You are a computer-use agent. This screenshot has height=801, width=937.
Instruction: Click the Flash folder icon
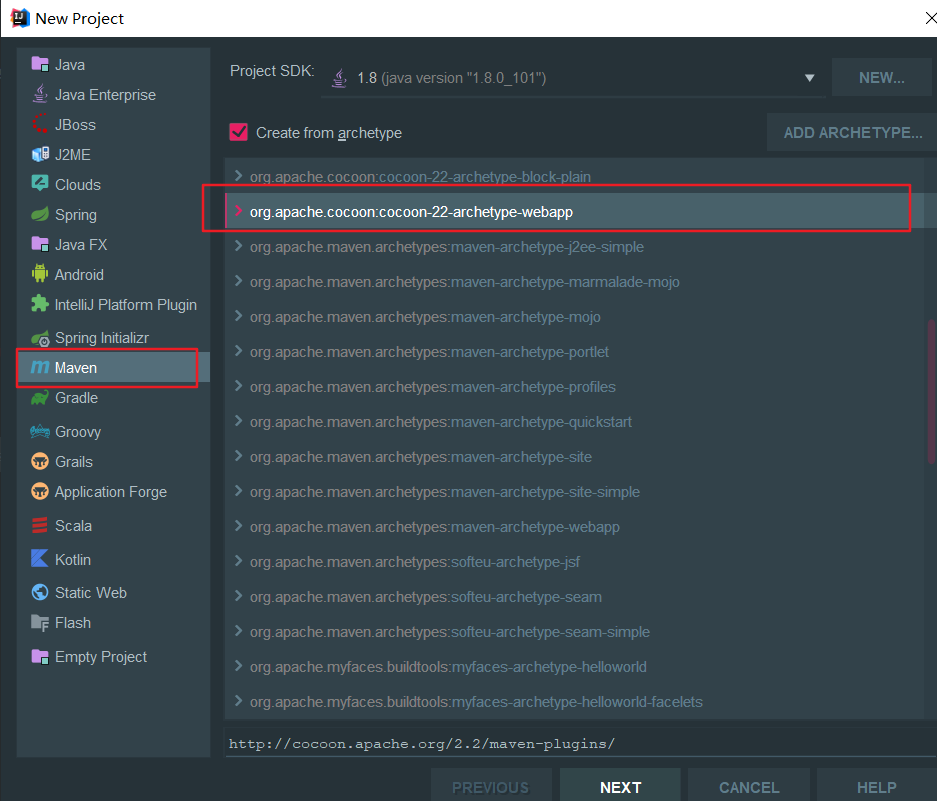click(40, 622)
